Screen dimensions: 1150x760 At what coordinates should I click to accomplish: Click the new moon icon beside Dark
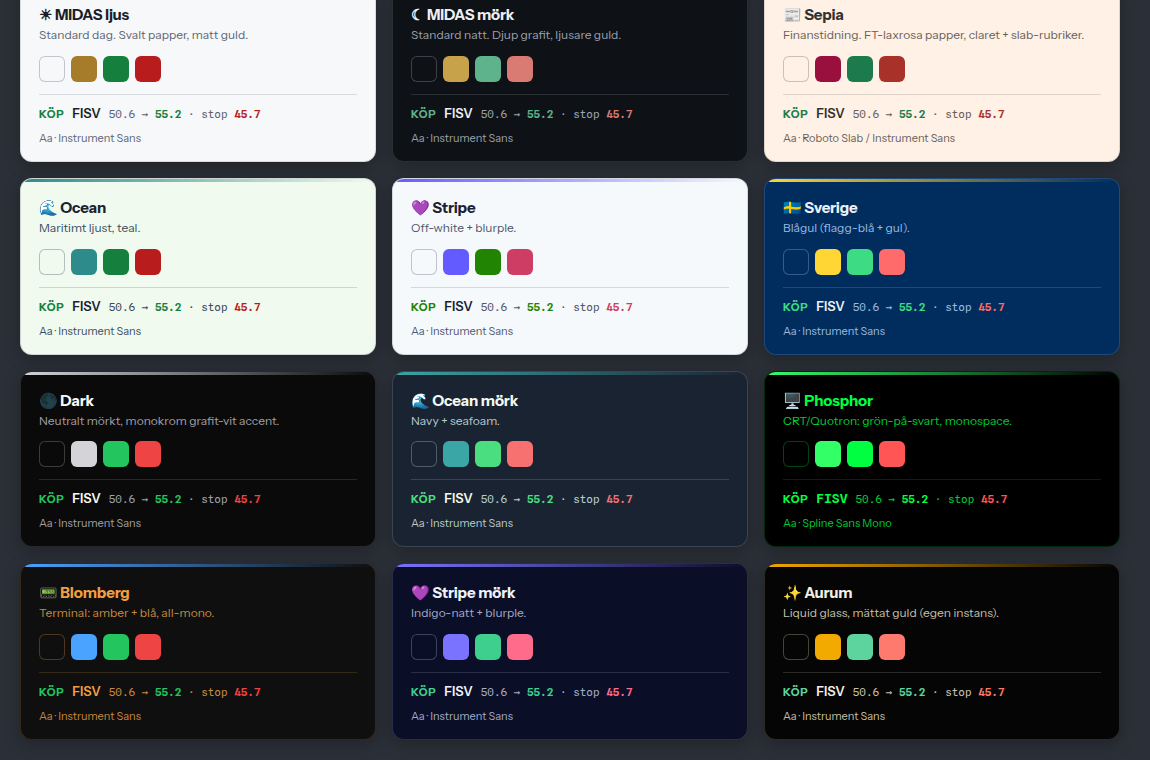[48, 401]
